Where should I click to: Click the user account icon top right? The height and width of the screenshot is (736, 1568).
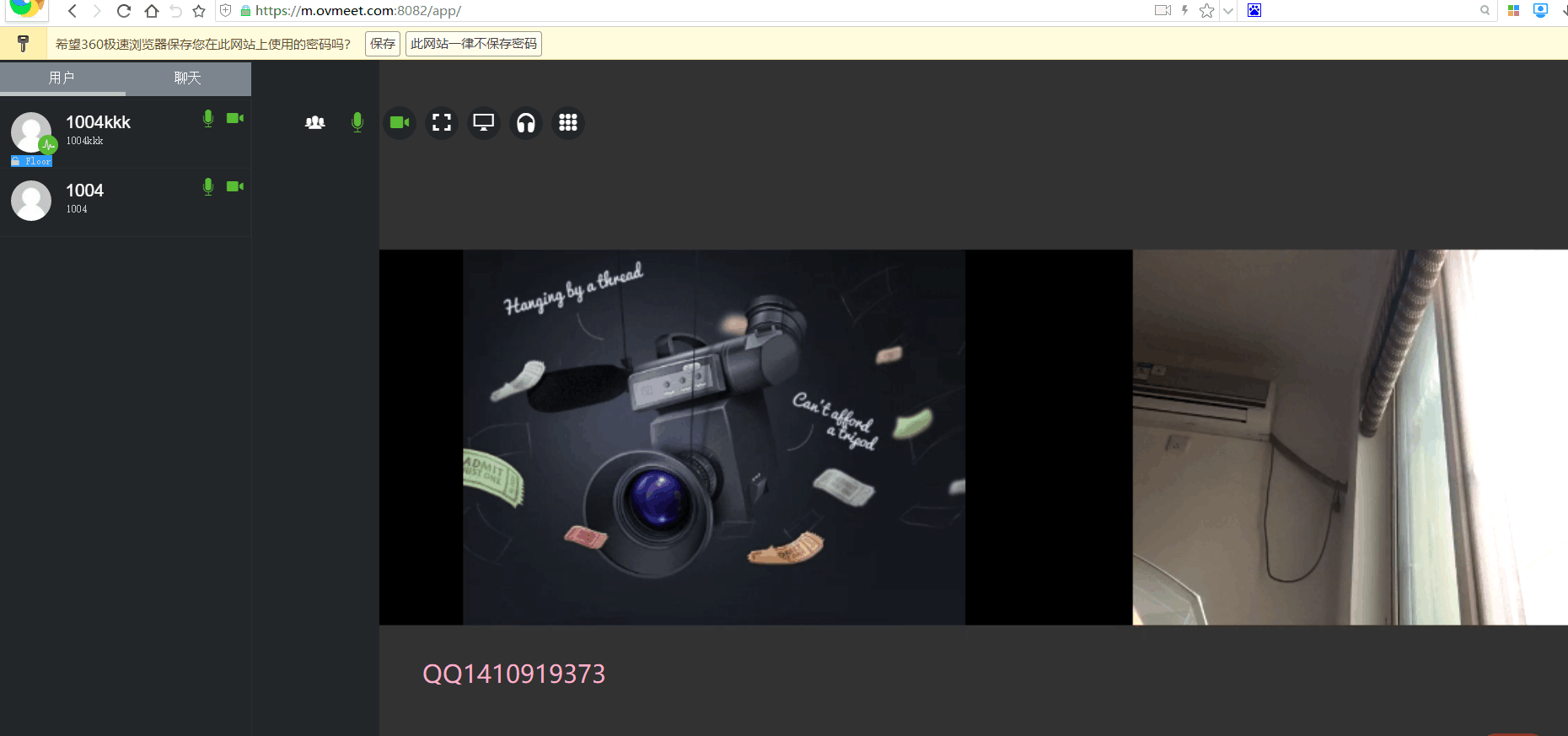tap(1541, 10)
